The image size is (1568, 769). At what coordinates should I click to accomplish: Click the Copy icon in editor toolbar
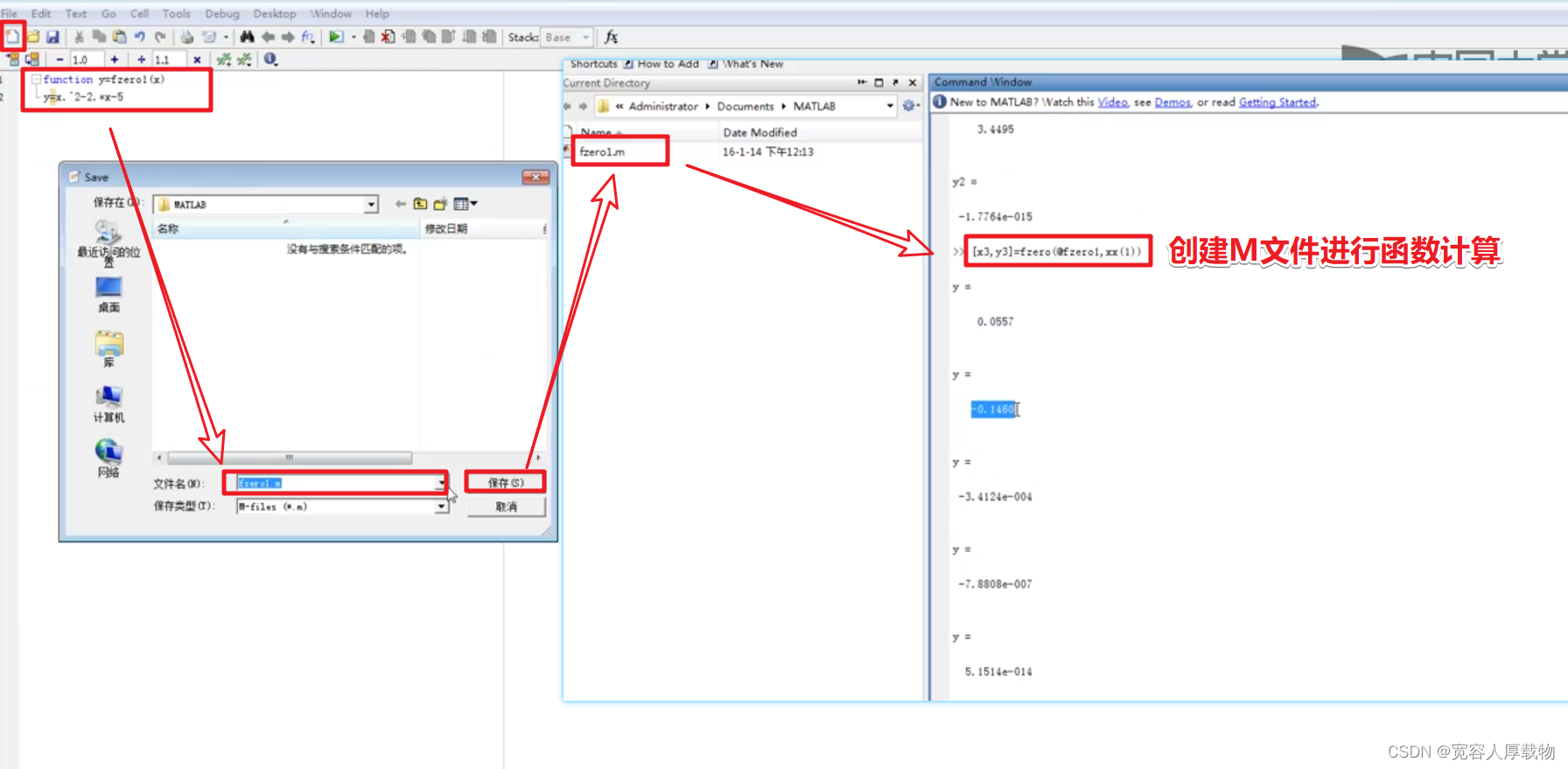tap(99, 37)
